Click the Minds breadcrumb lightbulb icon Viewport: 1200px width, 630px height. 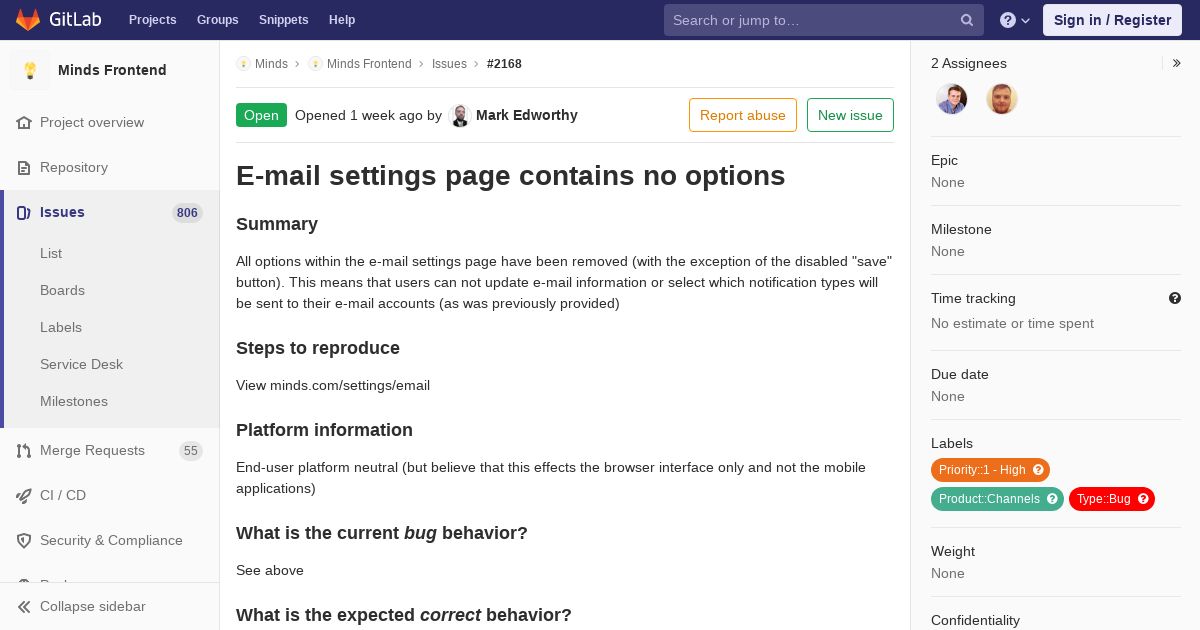coord(243,64)
